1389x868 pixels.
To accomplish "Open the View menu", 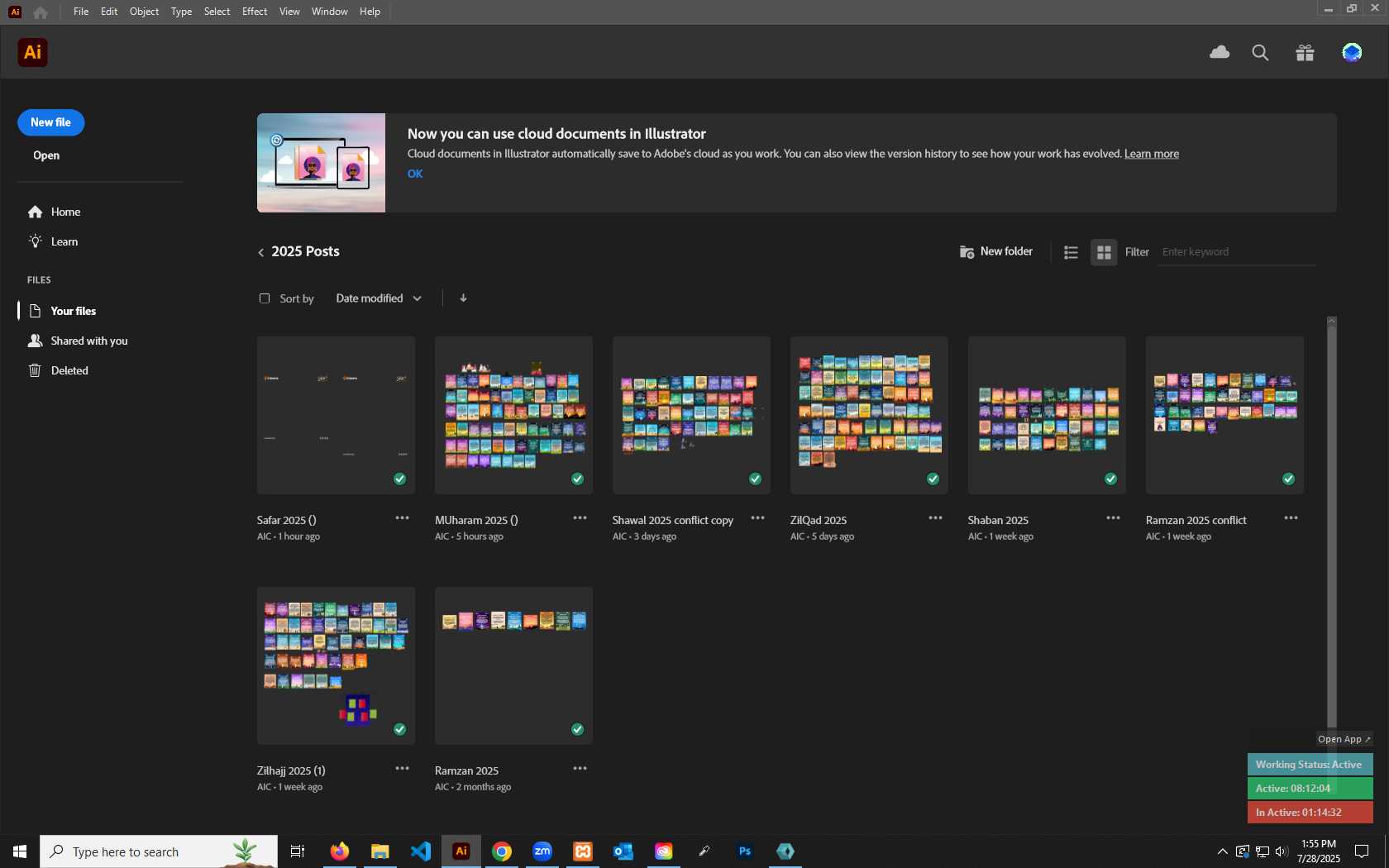I will (x=289, y=12).
